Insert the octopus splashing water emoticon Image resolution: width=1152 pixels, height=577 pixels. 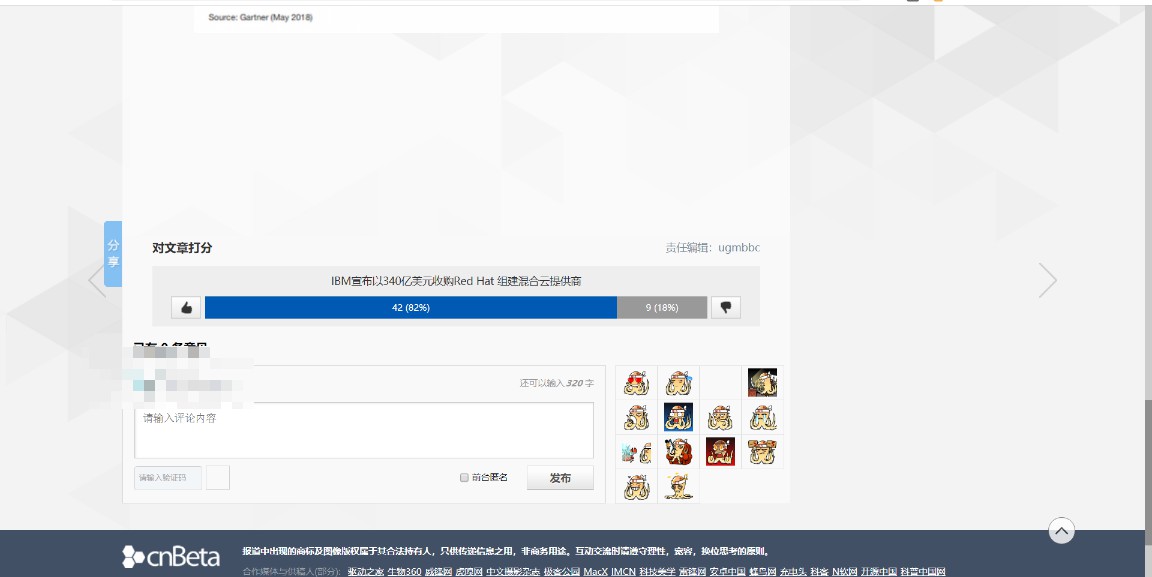(x=636, y=451)
